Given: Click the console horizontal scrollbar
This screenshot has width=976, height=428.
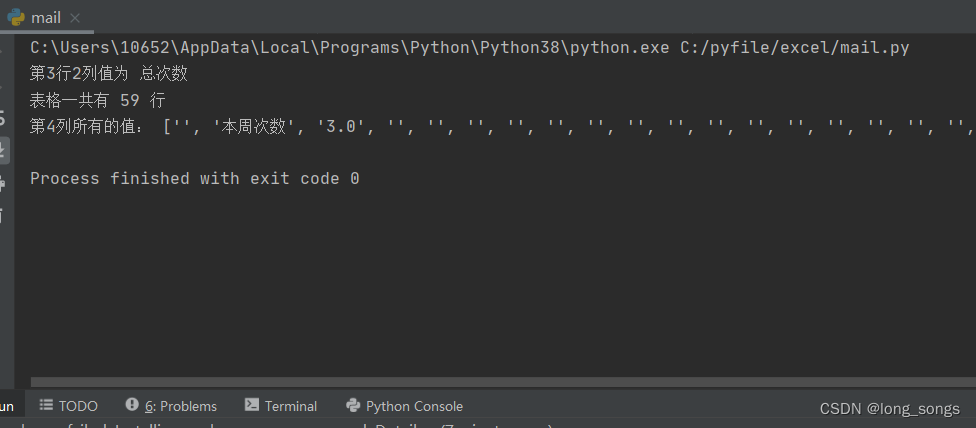Looking at the screenshot, I should [x=500, y=381].
